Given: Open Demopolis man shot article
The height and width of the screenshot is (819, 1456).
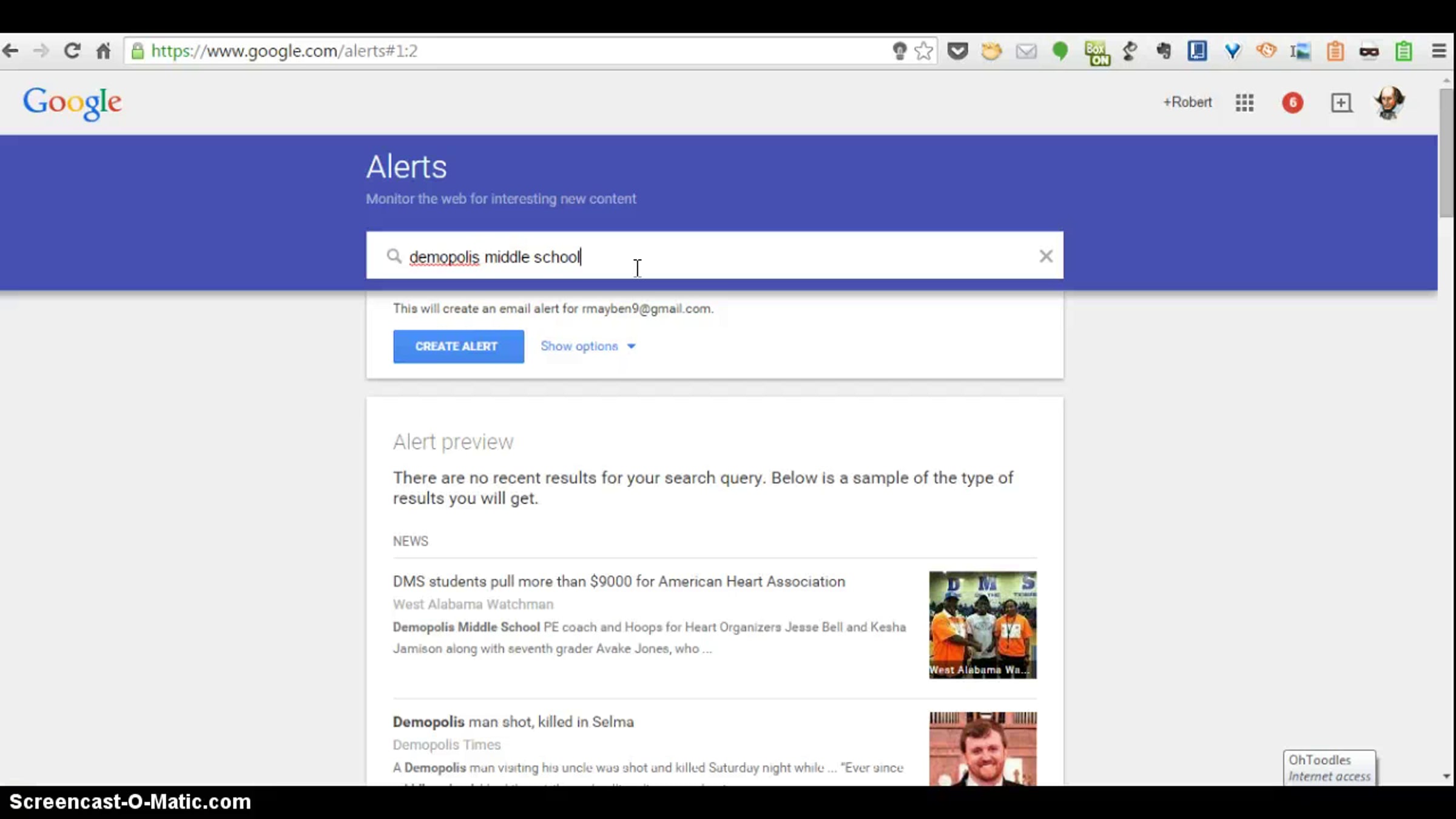Looking at the screenshot, I should tap(513, 722).
